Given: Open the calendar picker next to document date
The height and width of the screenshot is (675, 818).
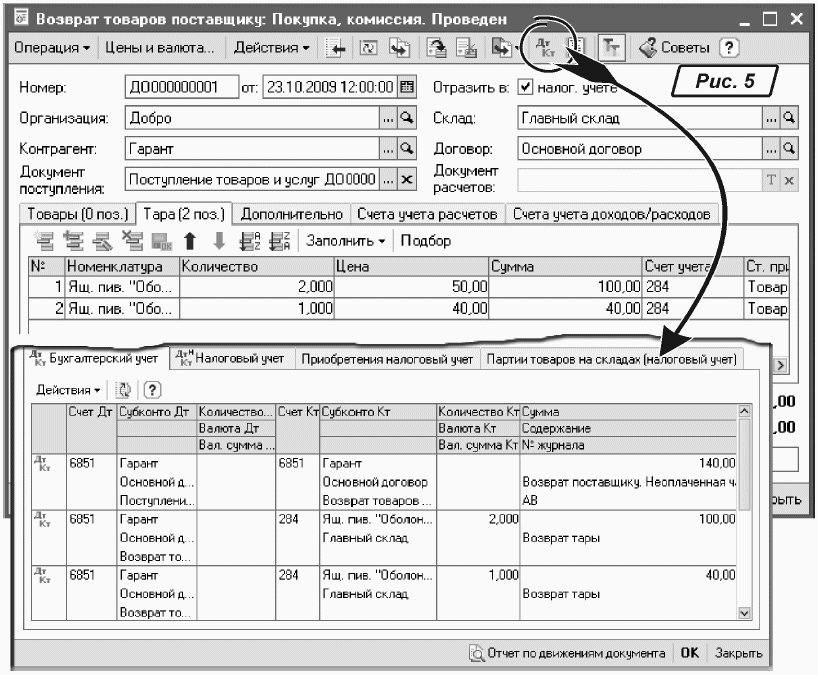Looking at the screenshot, I should pos(406,87).
